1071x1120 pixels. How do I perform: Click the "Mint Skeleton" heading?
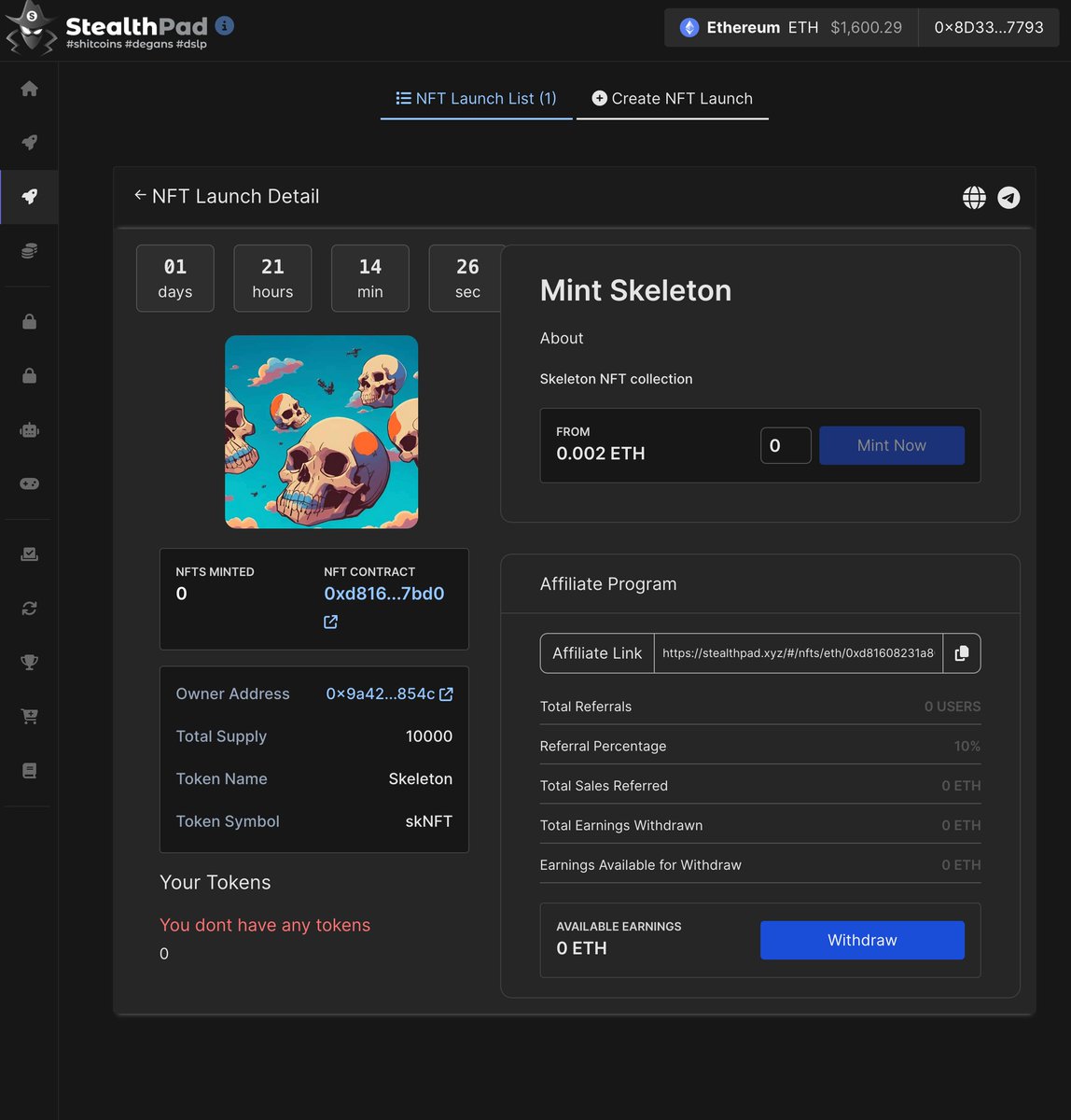[x=635, y=290]
